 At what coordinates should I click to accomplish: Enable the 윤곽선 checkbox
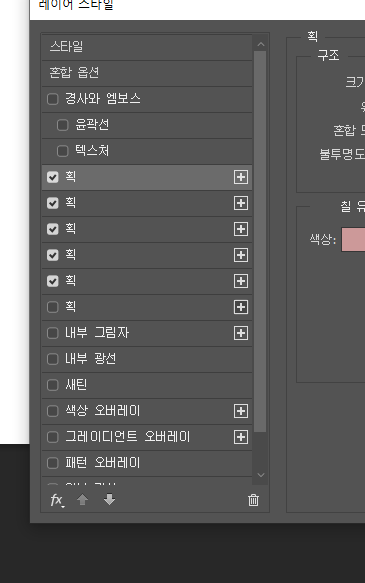click(62, 125)
